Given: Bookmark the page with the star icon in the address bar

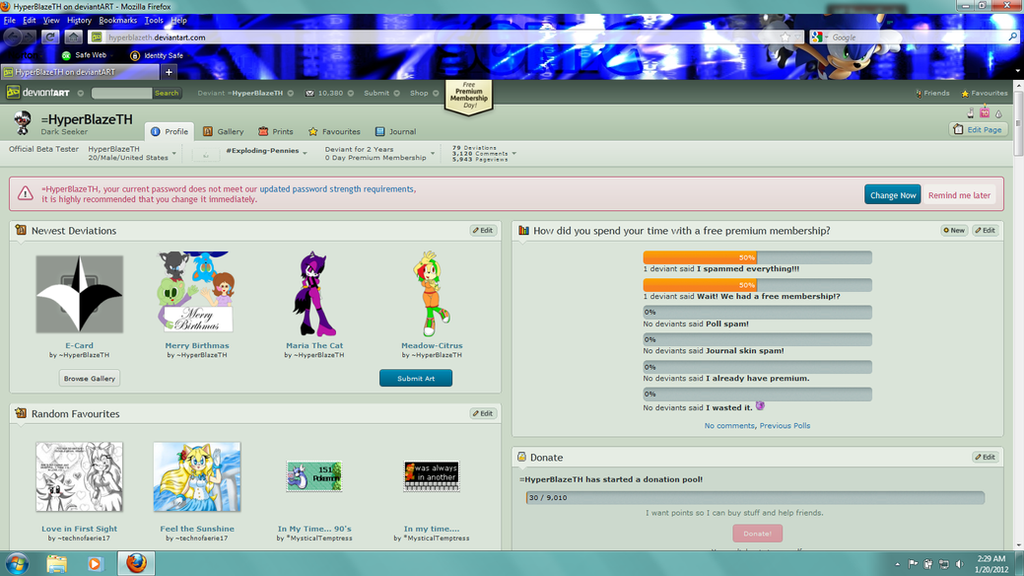Looking at the screenshot, I should (786, 37).
